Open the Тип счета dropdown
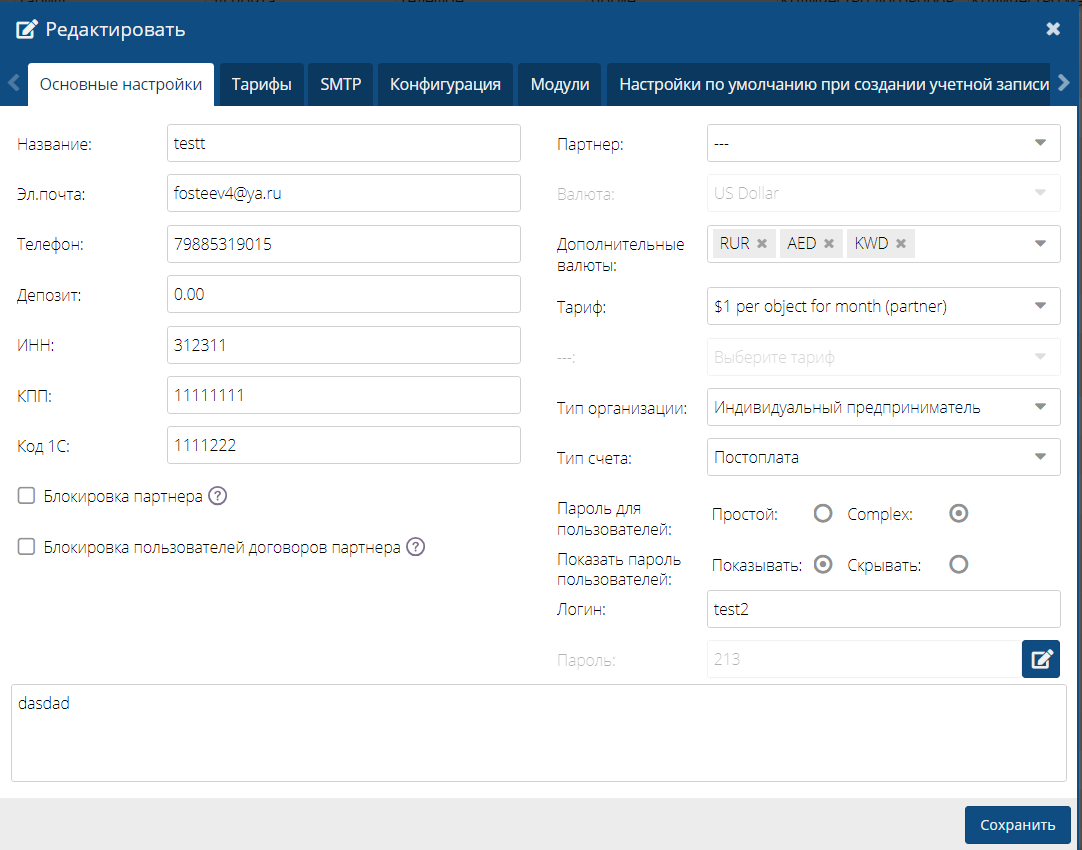Viewport: 1082px width, 850px height. (x=883, y=457)
